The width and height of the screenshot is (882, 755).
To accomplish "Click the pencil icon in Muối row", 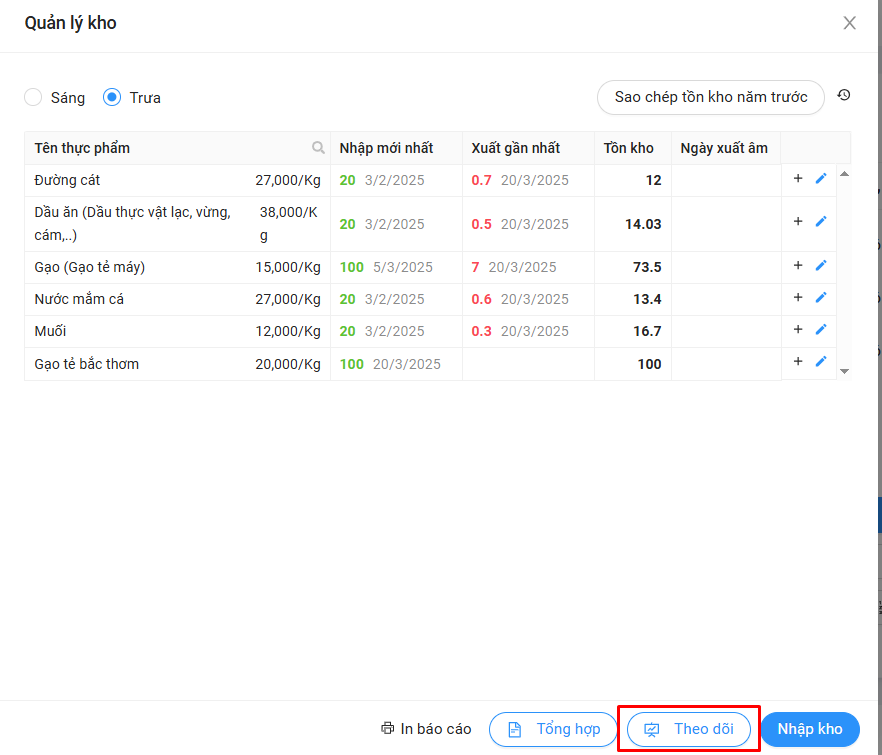I will (821, 330).
